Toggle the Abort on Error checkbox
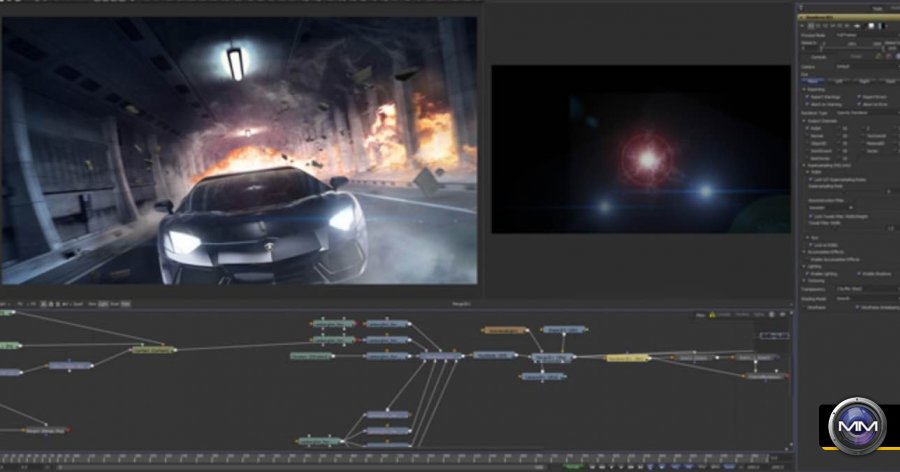 click(859, 105)
